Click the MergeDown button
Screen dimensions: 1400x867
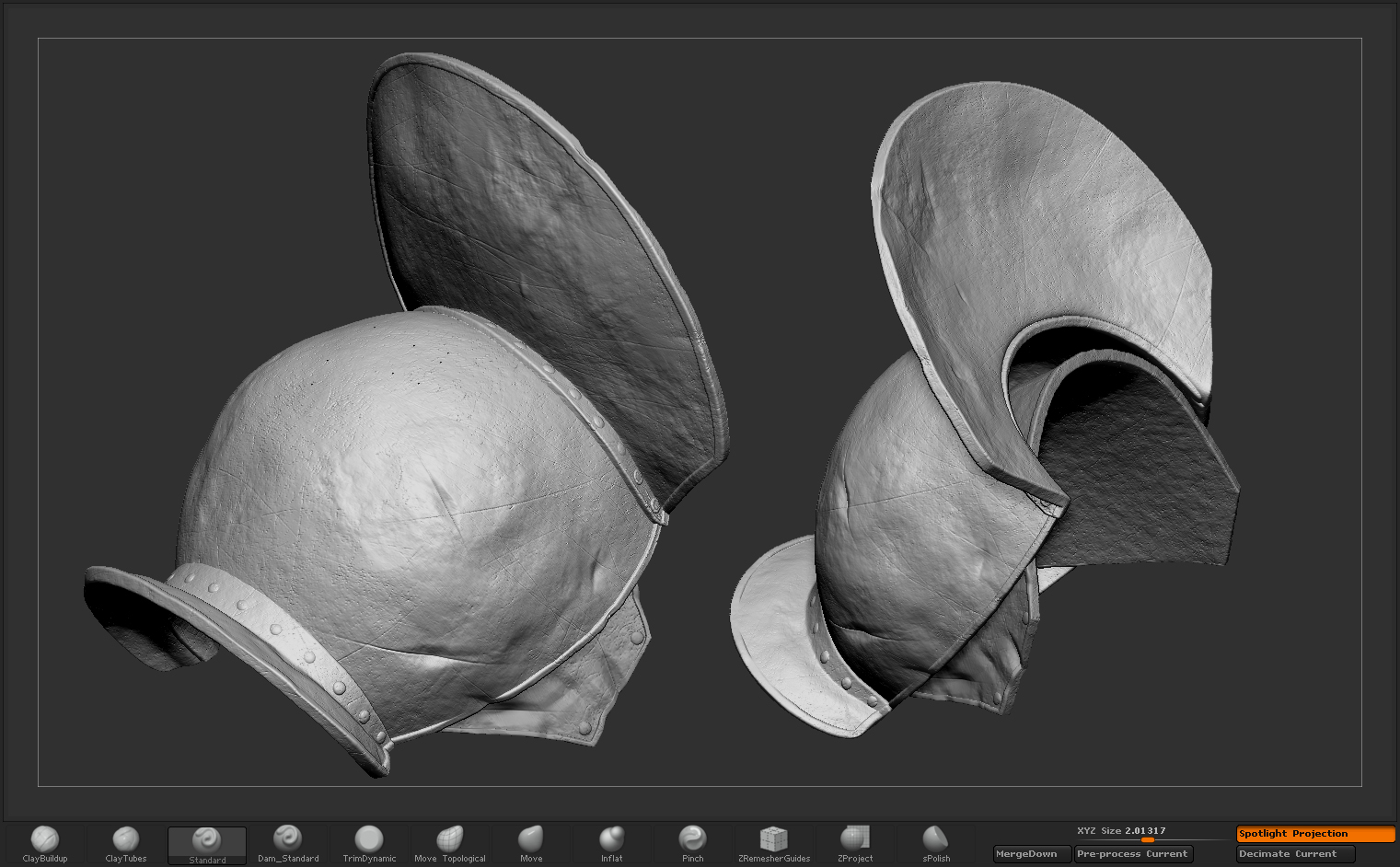(1033, 854)
